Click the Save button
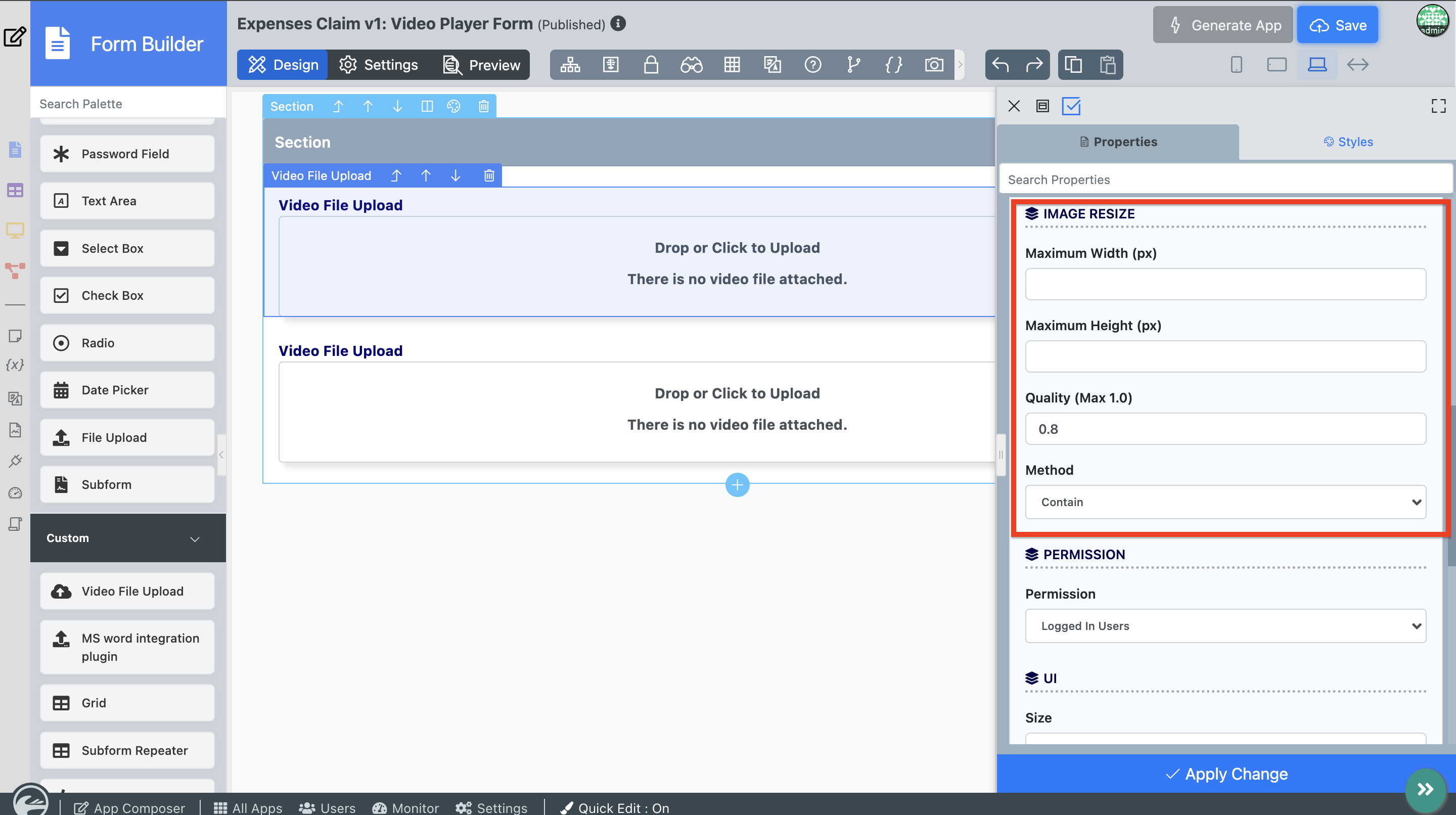 [x=1337, y=25]
